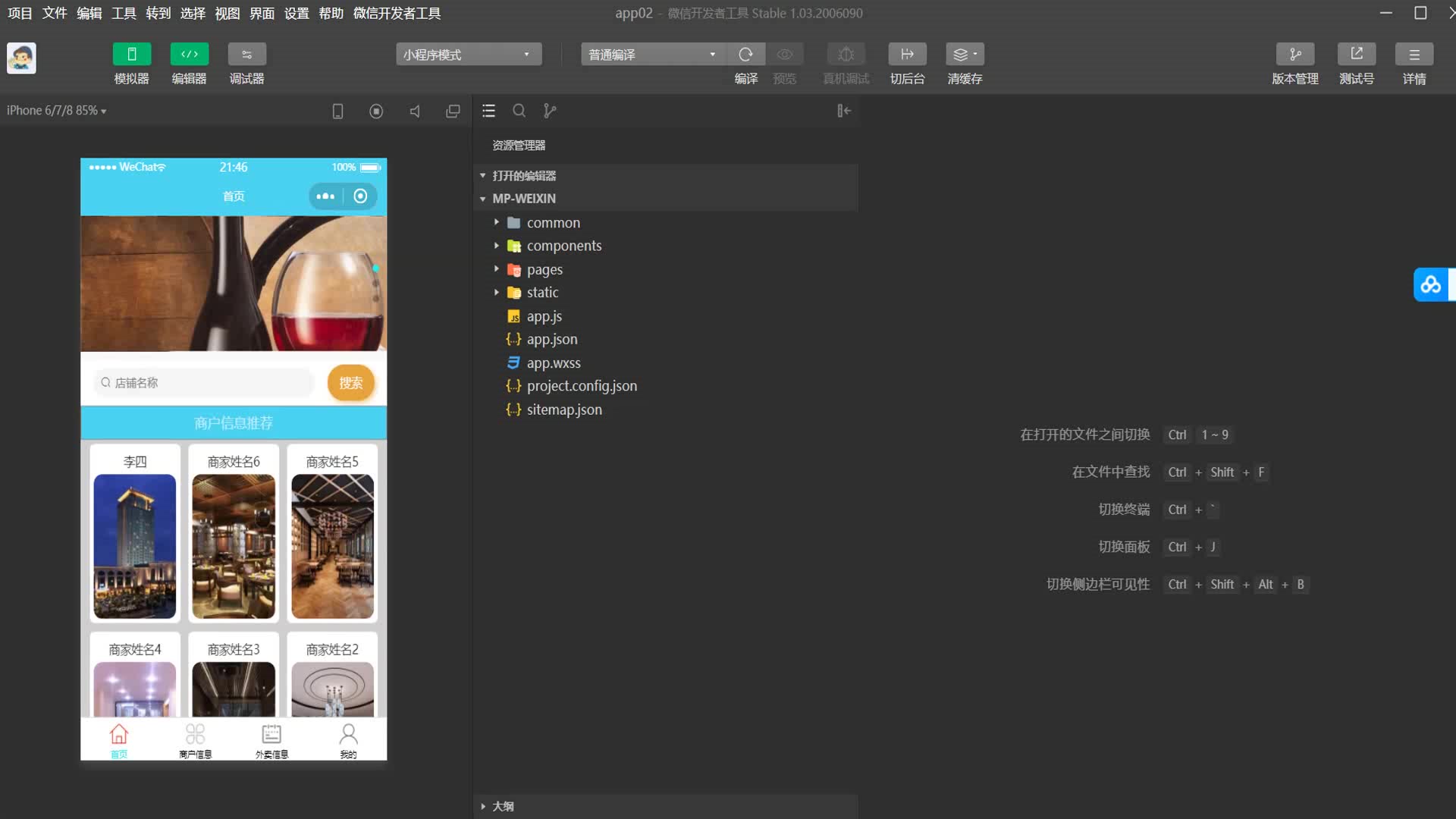Toggle the debugger panel button
Image resolution: width=1456 pixels, height=819 pixels.
pyautogui.click(x=246, y=55)
